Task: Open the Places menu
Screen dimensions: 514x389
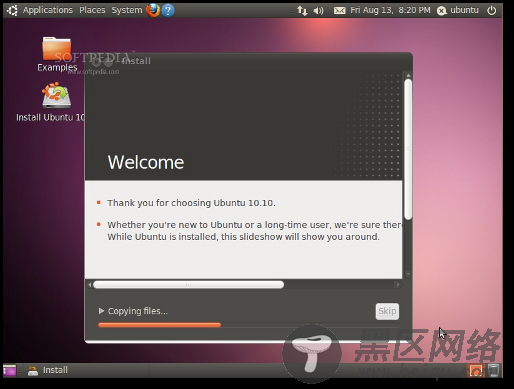Action: pyautogui.click(x=92, y=10)
